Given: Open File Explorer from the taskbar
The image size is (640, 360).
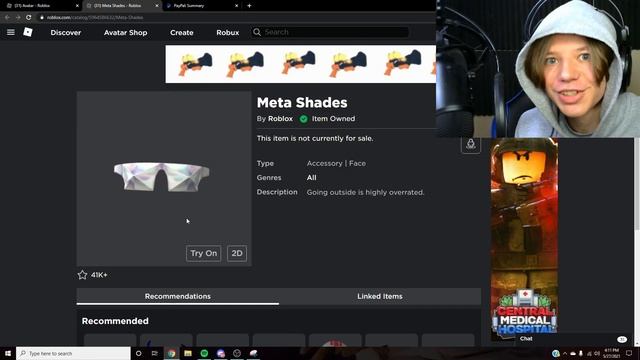Looking at the screenshot, I should (x=188, y=353).
